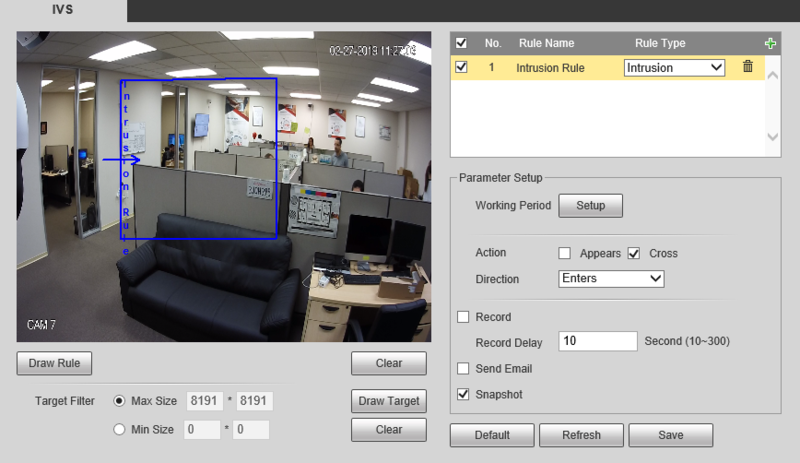This screenshot has width=800, height=463.
Task: Select the Min Size radio button
Action: (119, 429)
